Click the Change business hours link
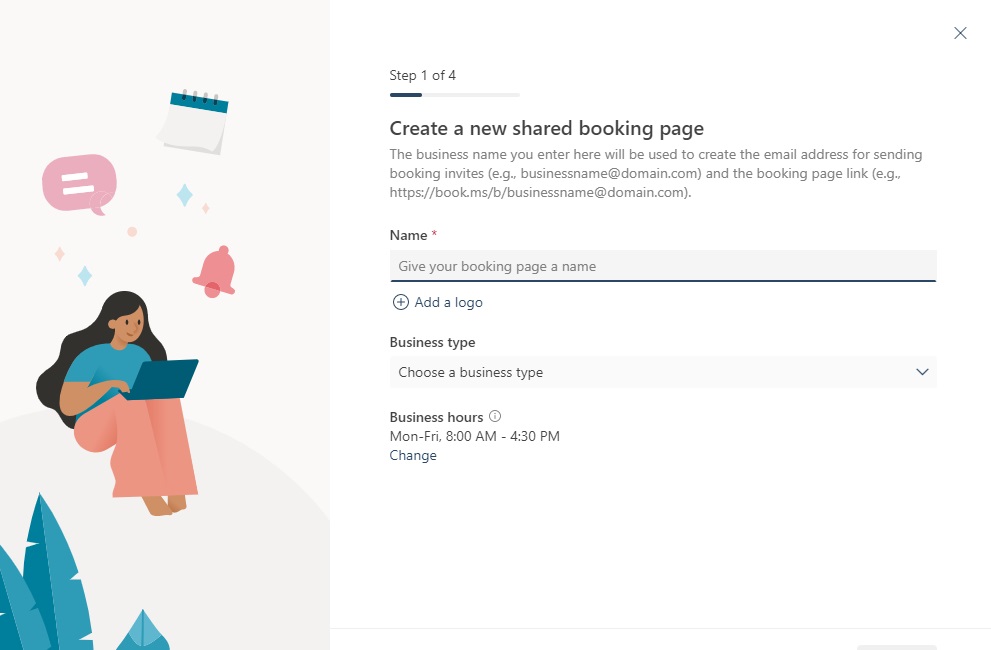This screenshot has width=991, height=650. coord(413,455)
